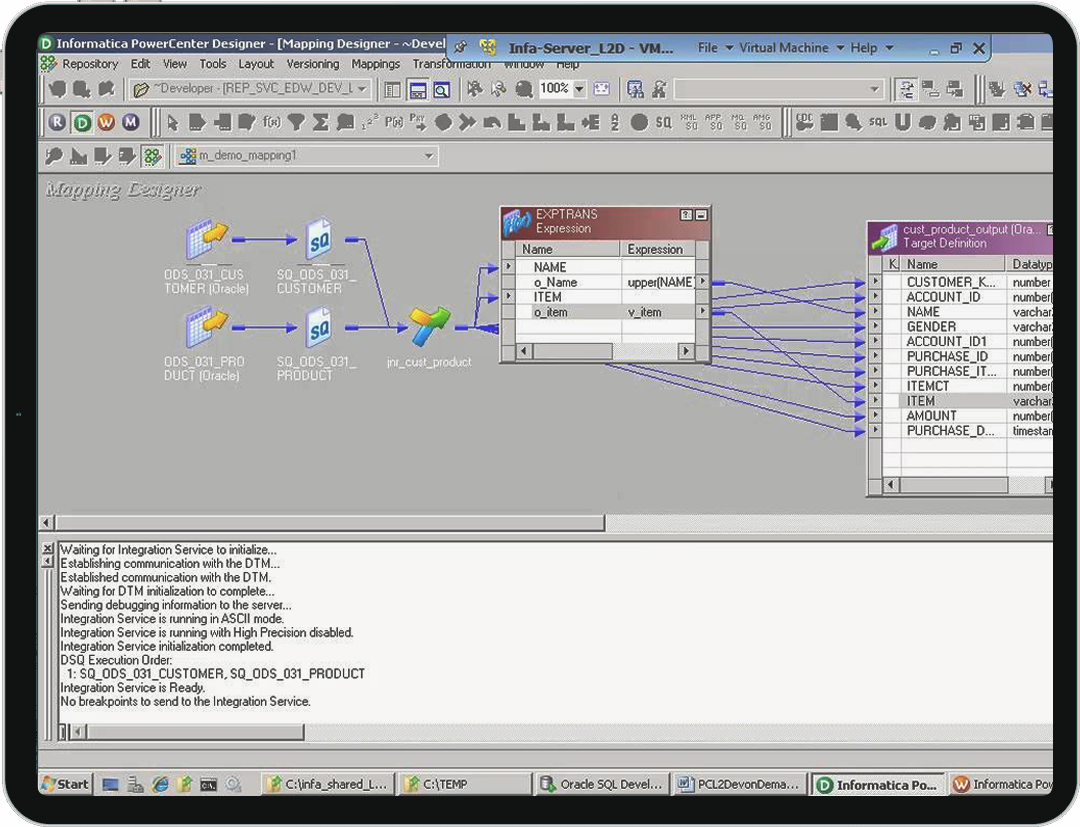
Task: Click the magnifier window icon beside the folder dropdown
Action: 442,90
